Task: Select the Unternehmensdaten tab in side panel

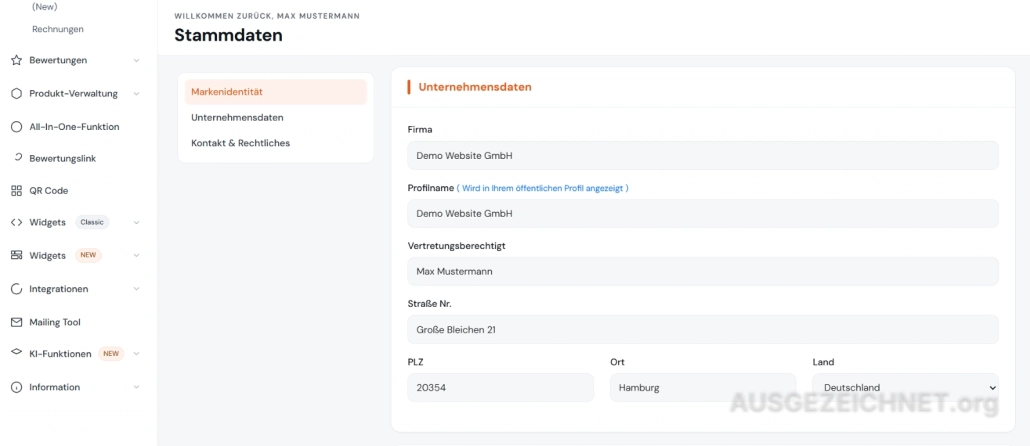Action: click(275, 118)
